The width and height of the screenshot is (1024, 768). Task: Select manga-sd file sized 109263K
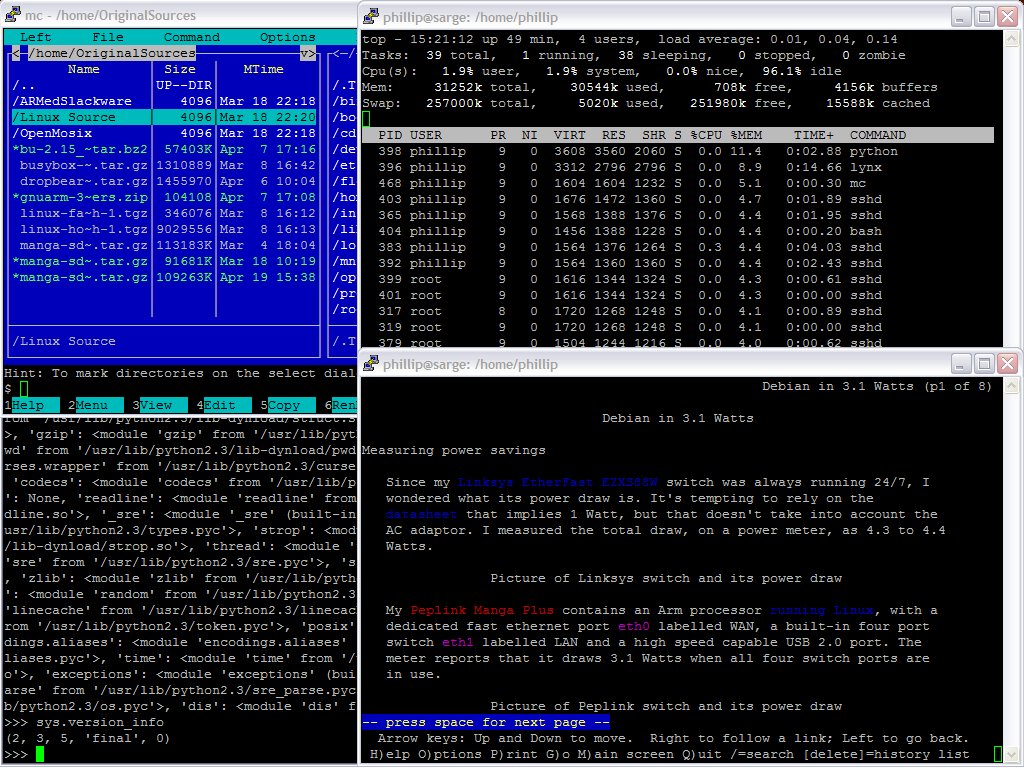point(164,277)
